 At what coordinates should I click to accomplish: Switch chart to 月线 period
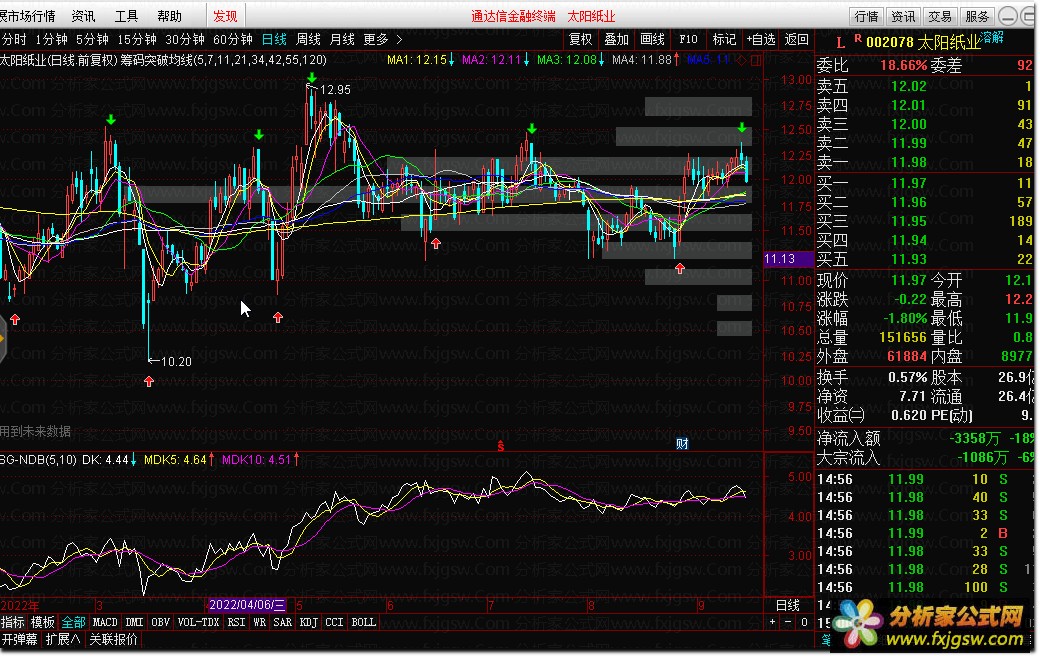tap(342, 40)
